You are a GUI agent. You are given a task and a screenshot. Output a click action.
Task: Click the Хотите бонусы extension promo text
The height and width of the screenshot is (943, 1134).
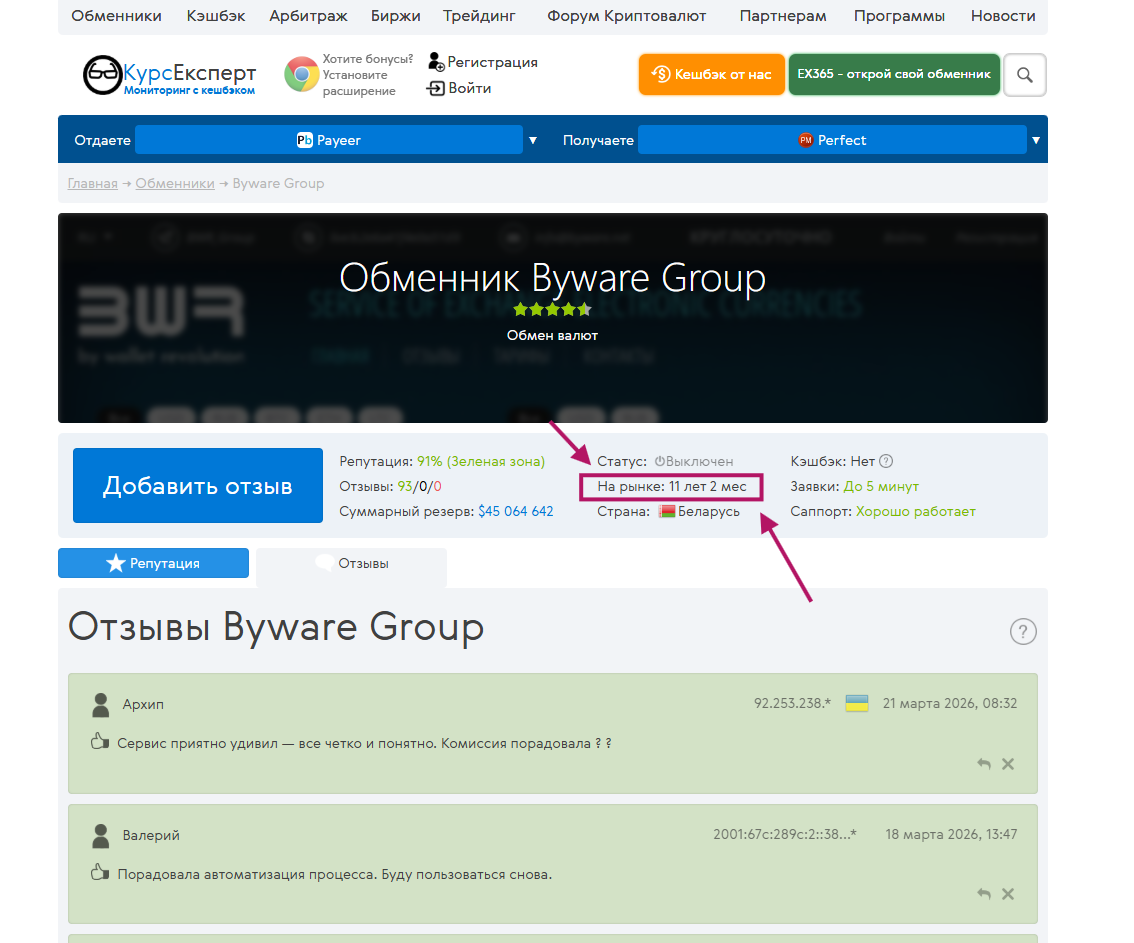[x=367, y=75]
